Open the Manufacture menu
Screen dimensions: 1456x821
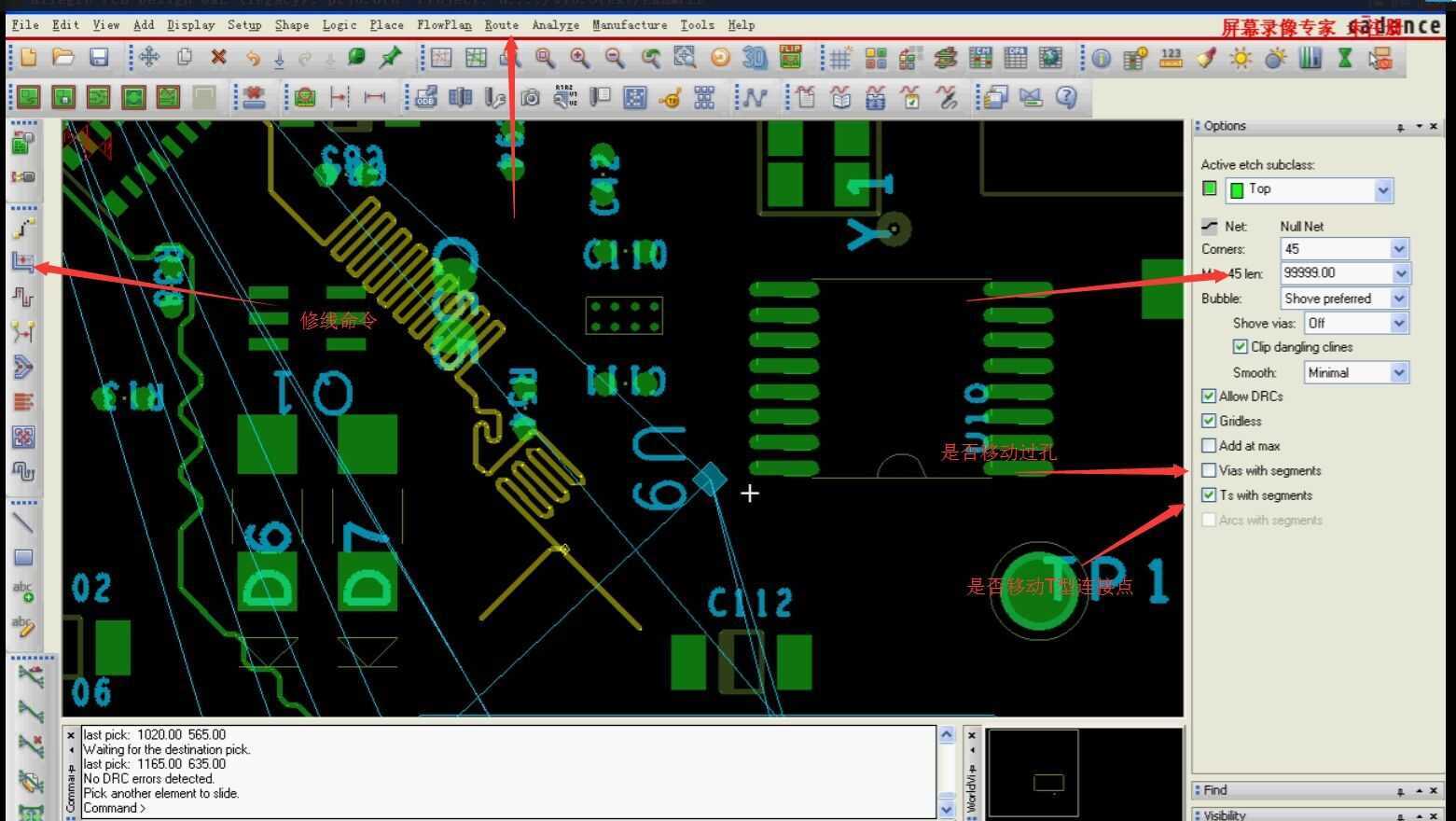[630, 25]
